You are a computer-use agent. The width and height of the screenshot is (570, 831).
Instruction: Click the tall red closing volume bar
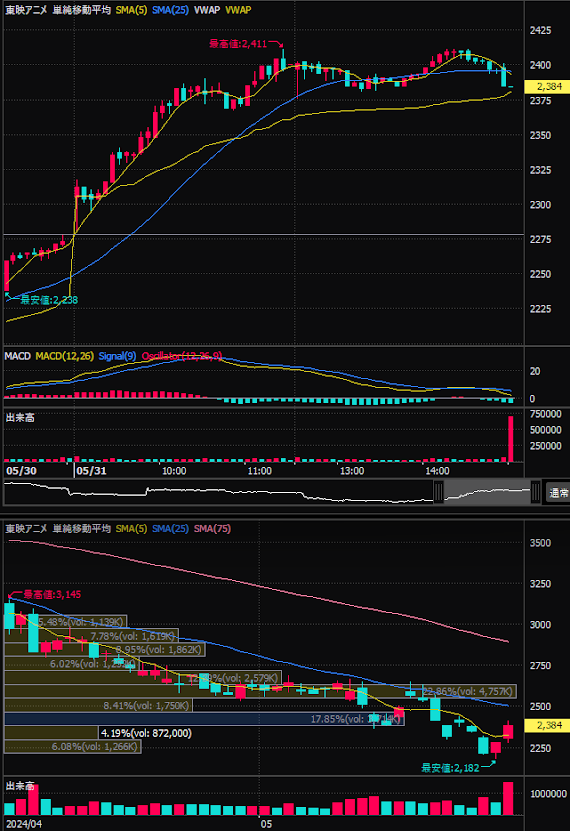[x=511, y=439]
